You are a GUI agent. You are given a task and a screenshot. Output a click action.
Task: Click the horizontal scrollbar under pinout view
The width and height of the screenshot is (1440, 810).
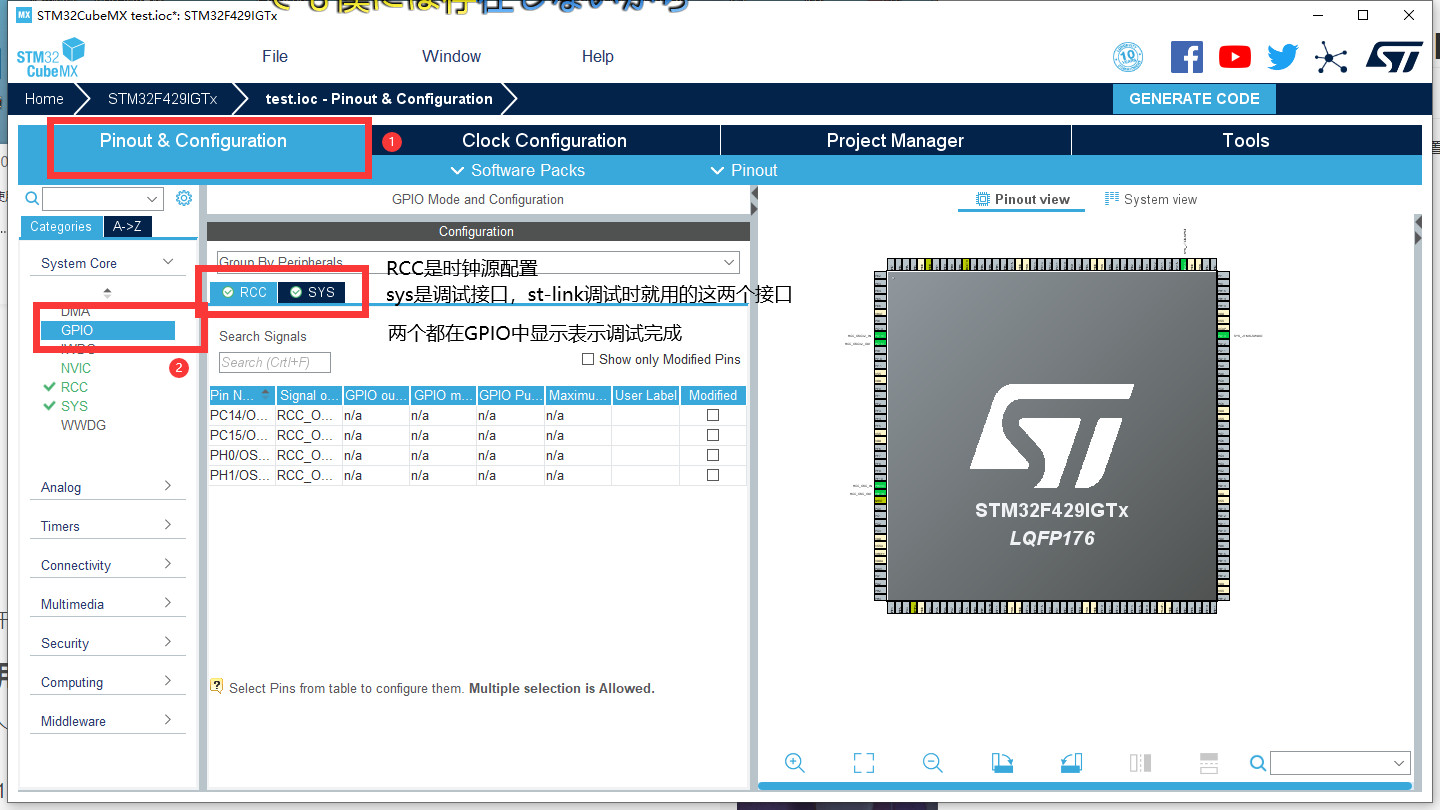pyautogui.click(x=1087, y=786)
